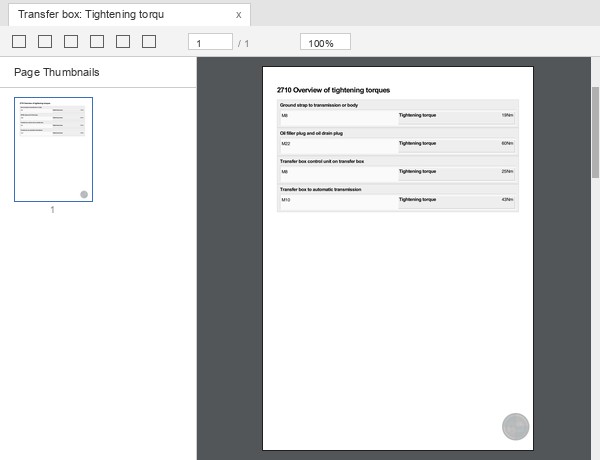The height and width of the screenshot is (460, 600).
Task: Click the zoom field showing 100%
Action: click(325, 42)
